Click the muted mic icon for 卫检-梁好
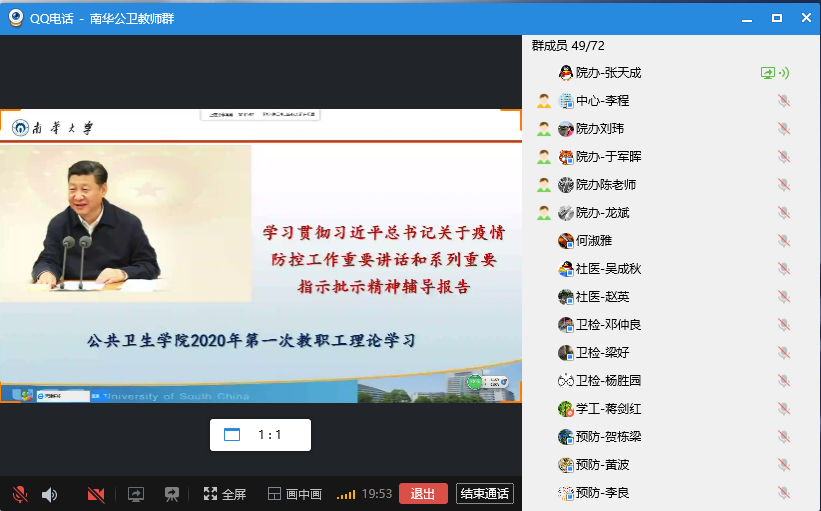 (783, 353)
